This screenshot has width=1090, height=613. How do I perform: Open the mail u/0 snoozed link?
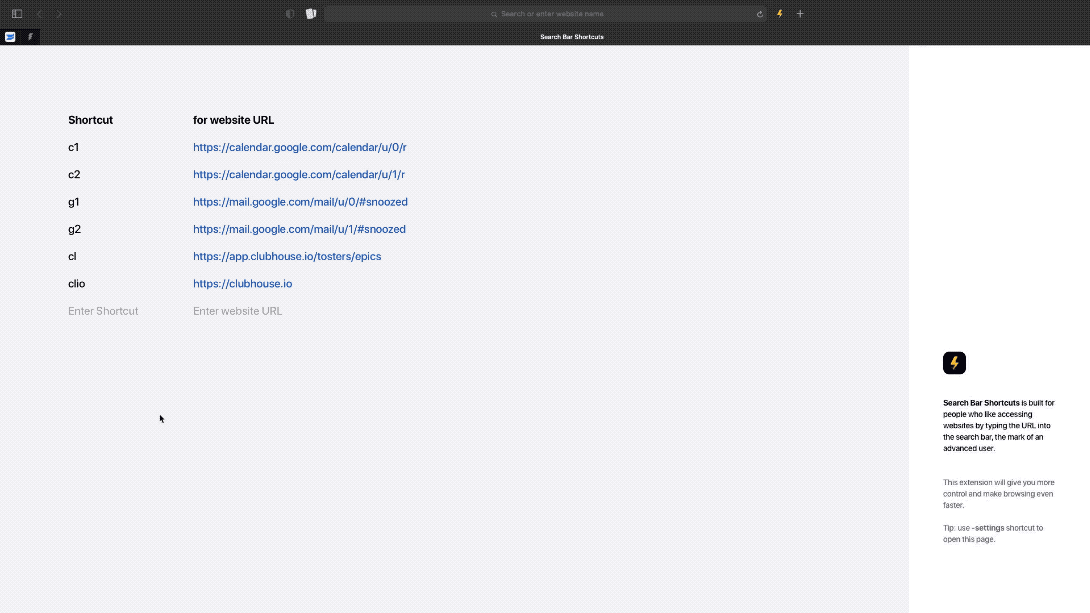pos(300,202)
